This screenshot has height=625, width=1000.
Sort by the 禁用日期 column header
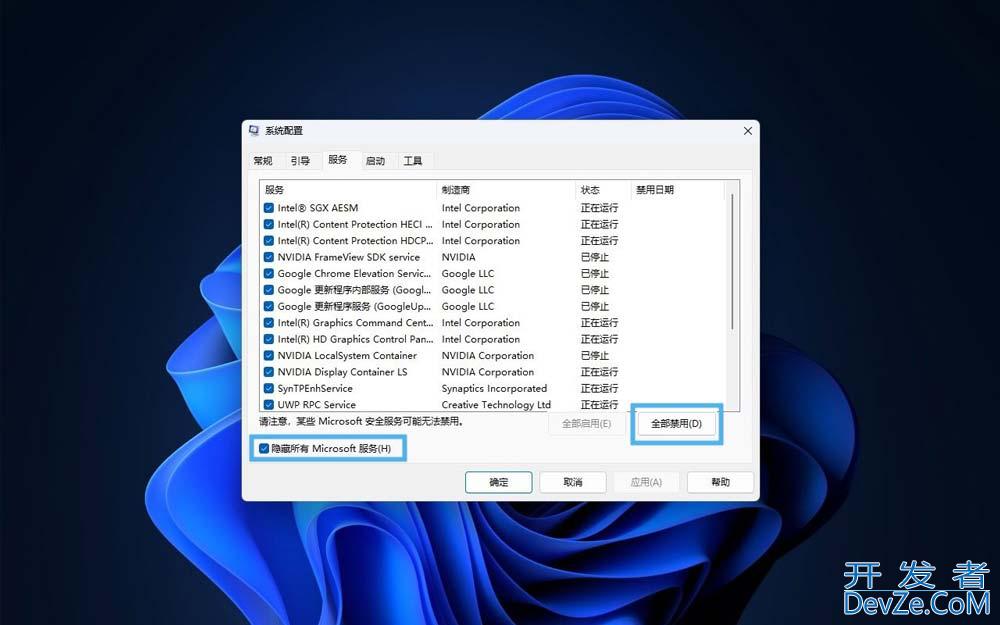click(677, 190)
